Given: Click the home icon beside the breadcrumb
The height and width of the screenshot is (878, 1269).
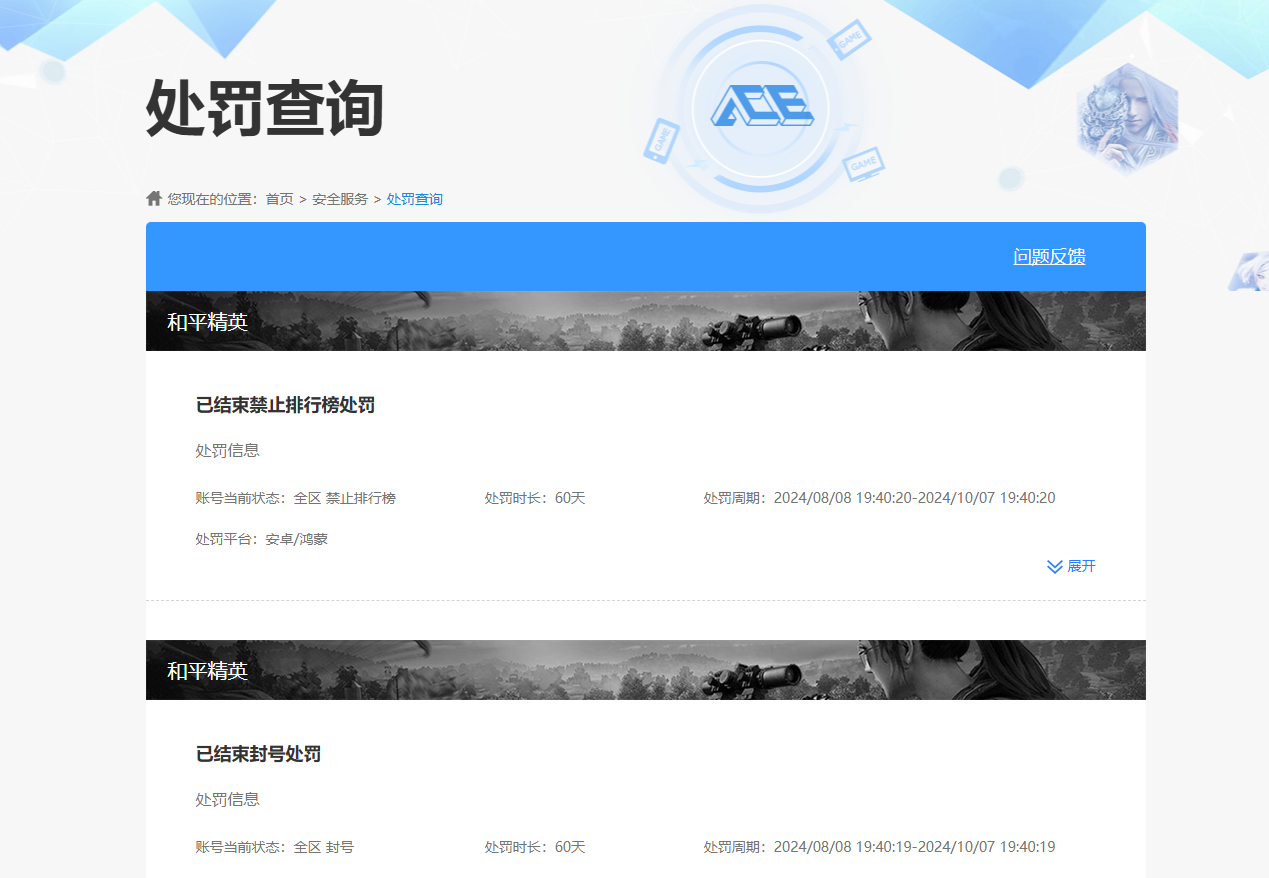Looking at the screenshot, I should point(153,198).
